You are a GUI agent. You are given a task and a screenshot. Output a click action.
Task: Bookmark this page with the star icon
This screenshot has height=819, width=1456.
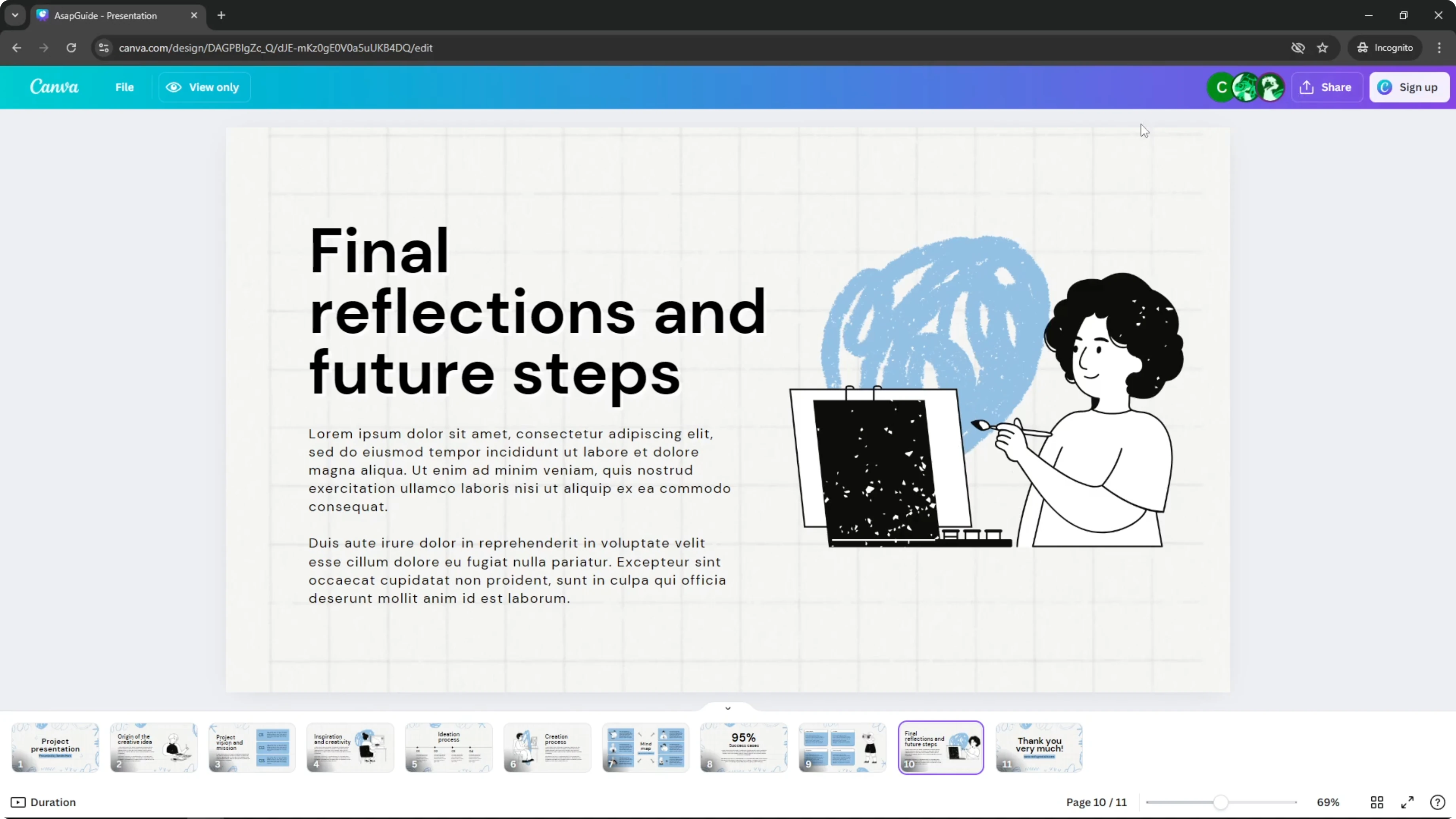(1323, 47)
